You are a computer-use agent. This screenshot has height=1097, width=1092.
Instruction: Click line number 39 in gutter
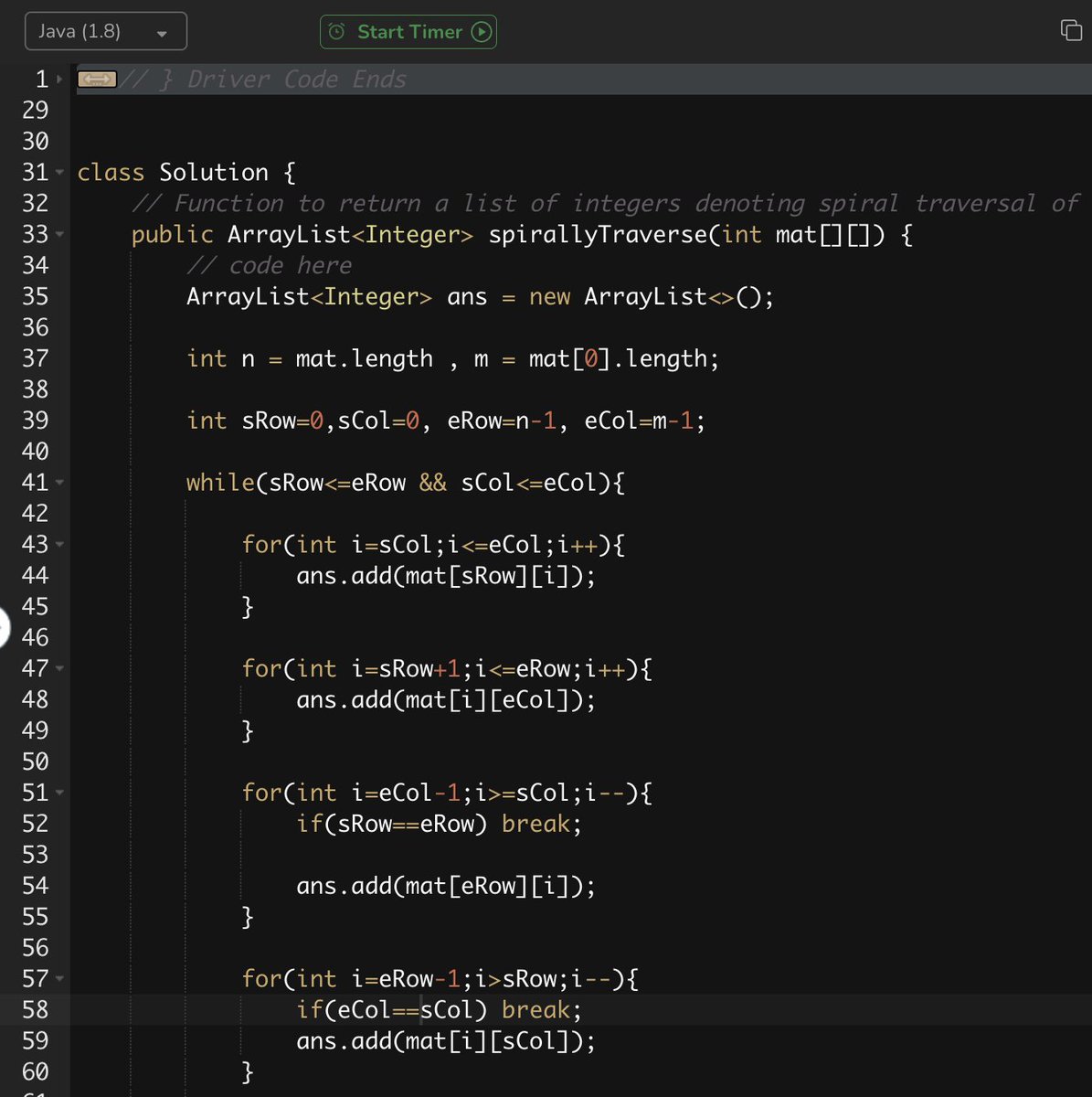pos(35,421)
